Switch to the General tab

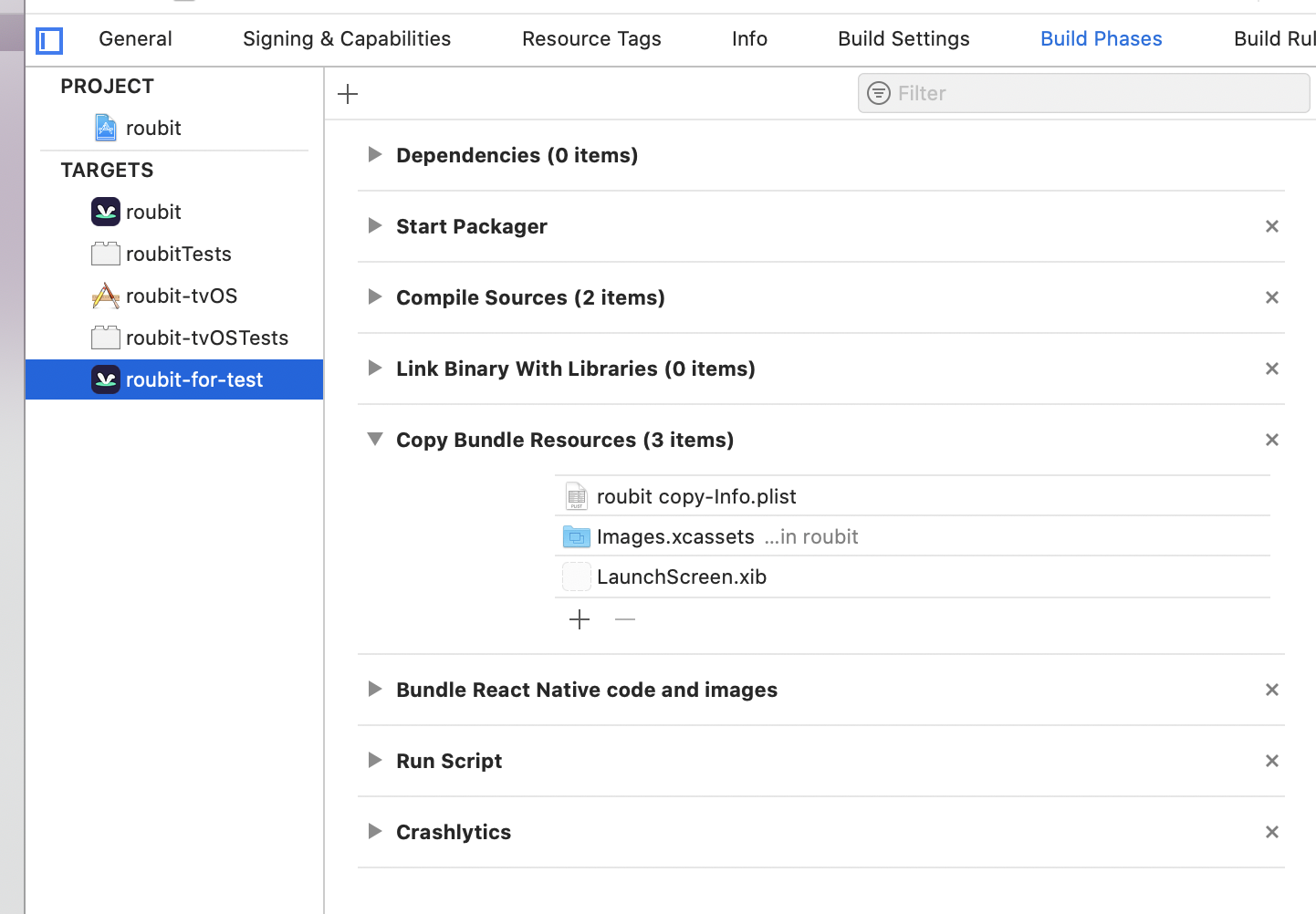[x=135, y=38]
